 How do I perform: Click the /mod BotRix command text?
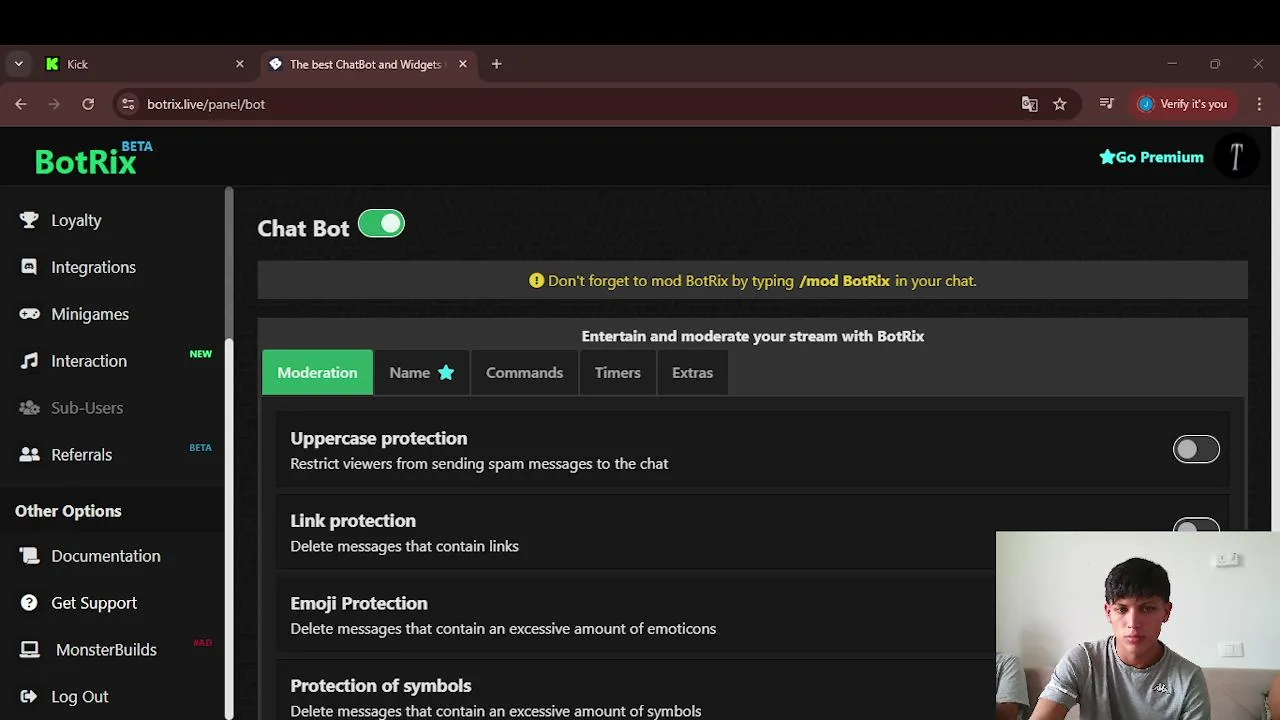pos(844,281)
